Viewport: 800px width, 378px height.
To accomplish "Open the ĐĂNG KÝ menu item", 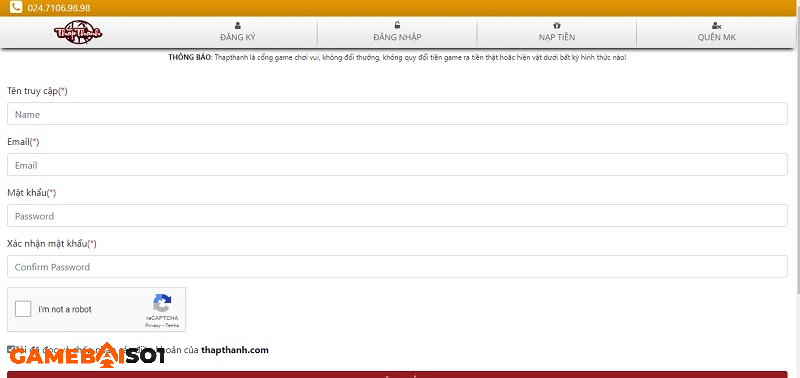I will click(238, 33).
